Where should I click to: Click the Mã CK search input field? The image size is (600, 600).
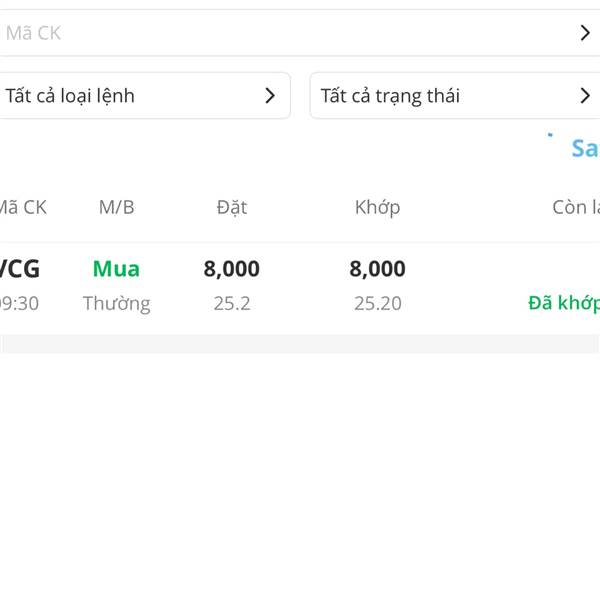(x=280, y=33)
